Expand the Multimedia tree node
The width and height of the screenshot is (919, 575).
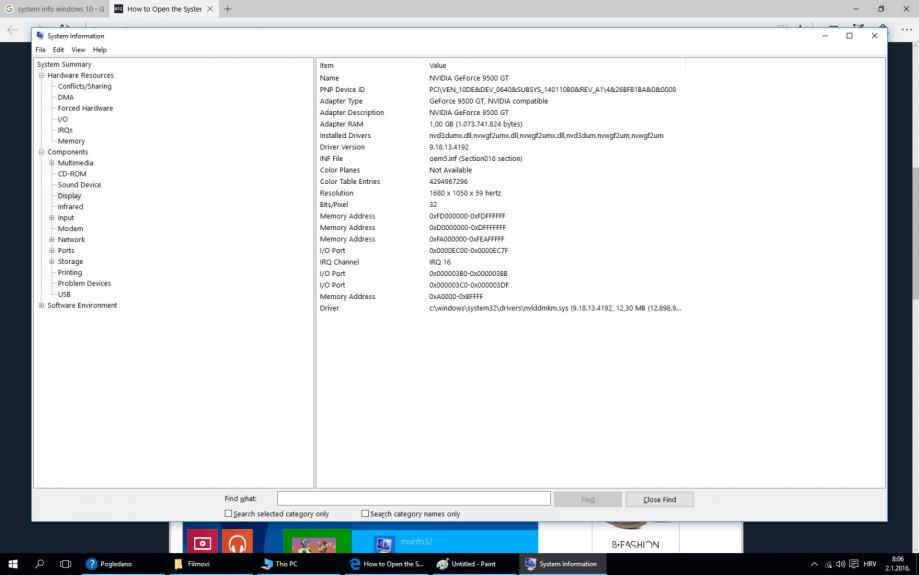pyautogui.click(x=52, y=163)
